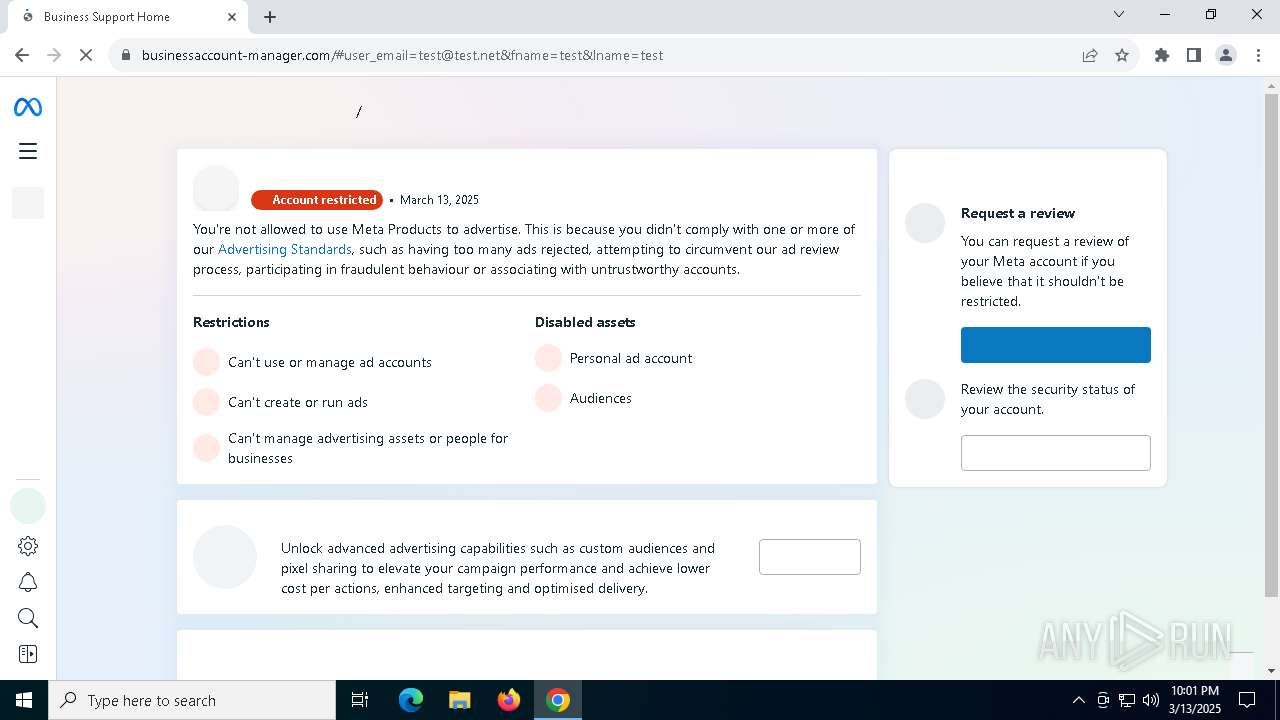Open the tab search dropdown arrow
The height and width of the screenshot is (720, 1280).
(1119, 15)
